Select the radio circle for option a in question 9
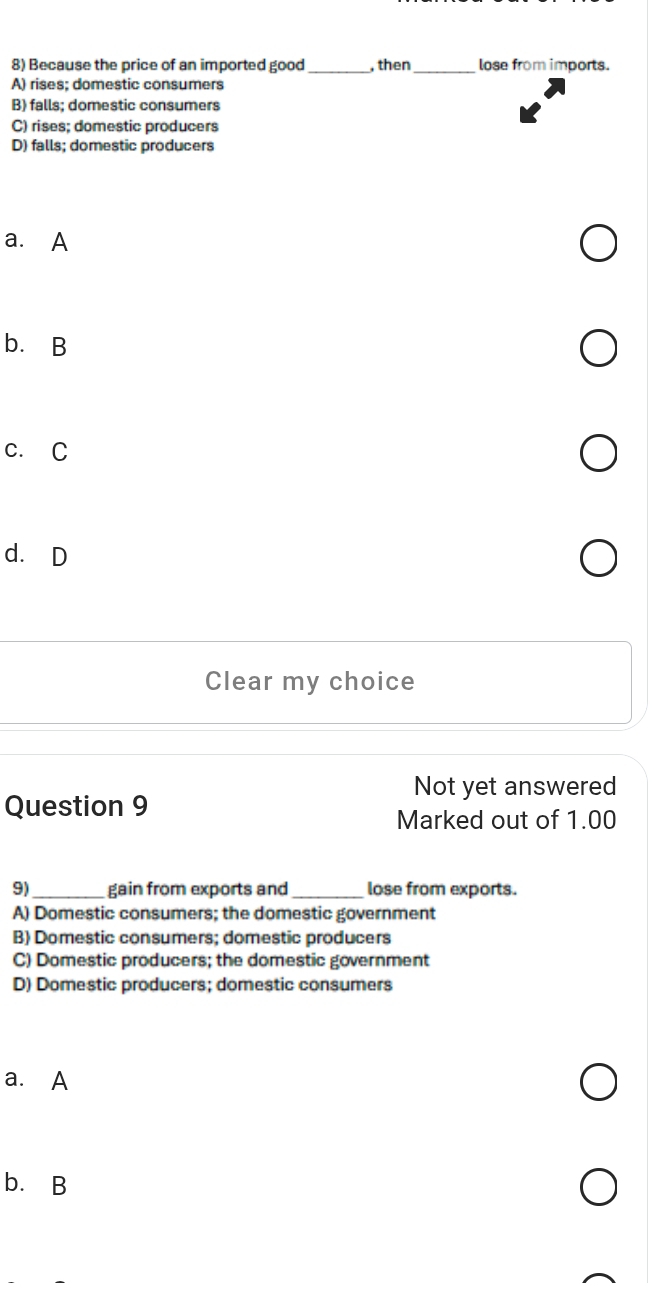The image size is (670, 1291). coord(598,1082)
